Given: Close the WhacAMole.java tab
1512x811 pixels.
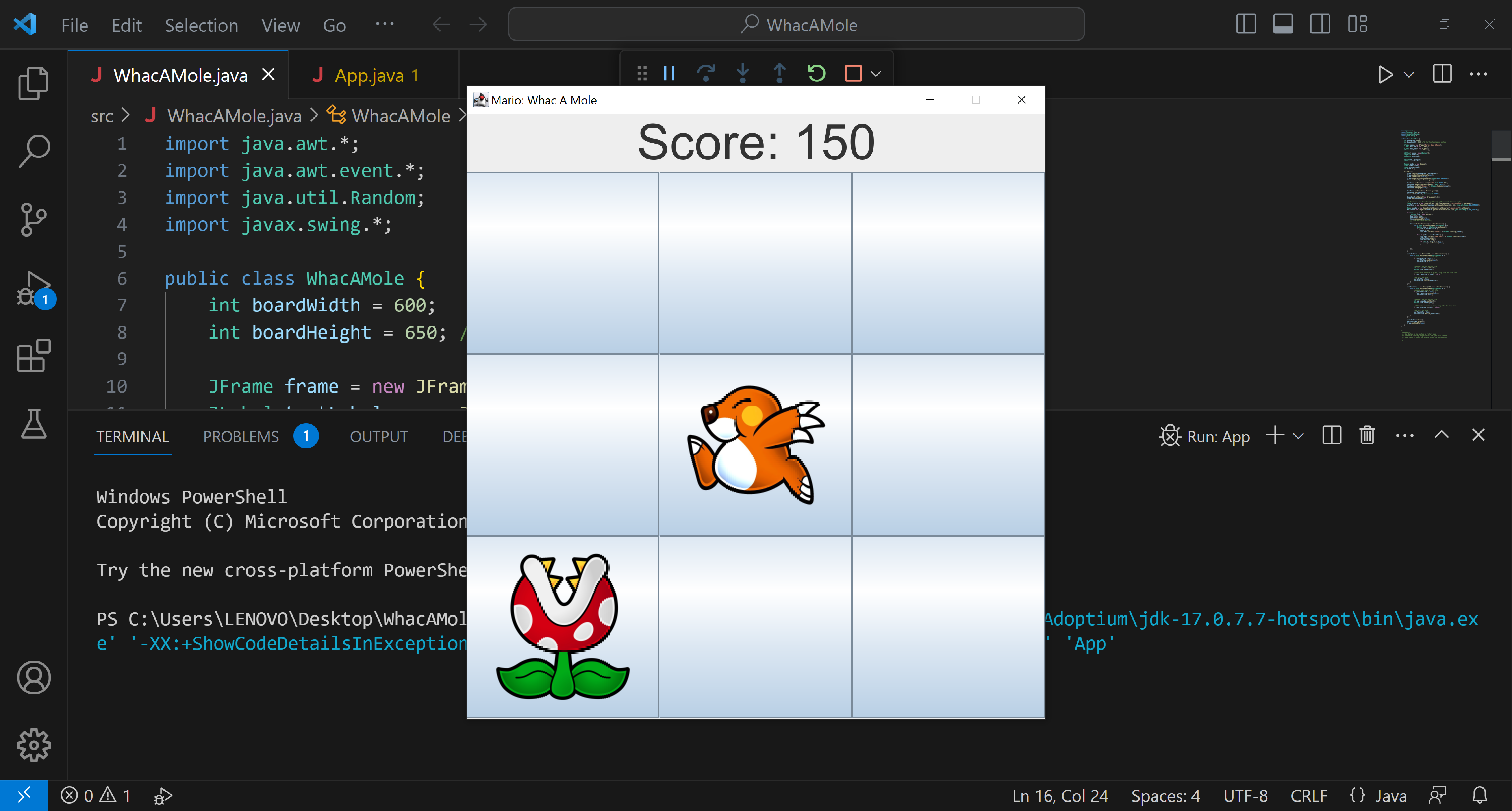Looking at the screenshot, I should (x=268, y=74).
